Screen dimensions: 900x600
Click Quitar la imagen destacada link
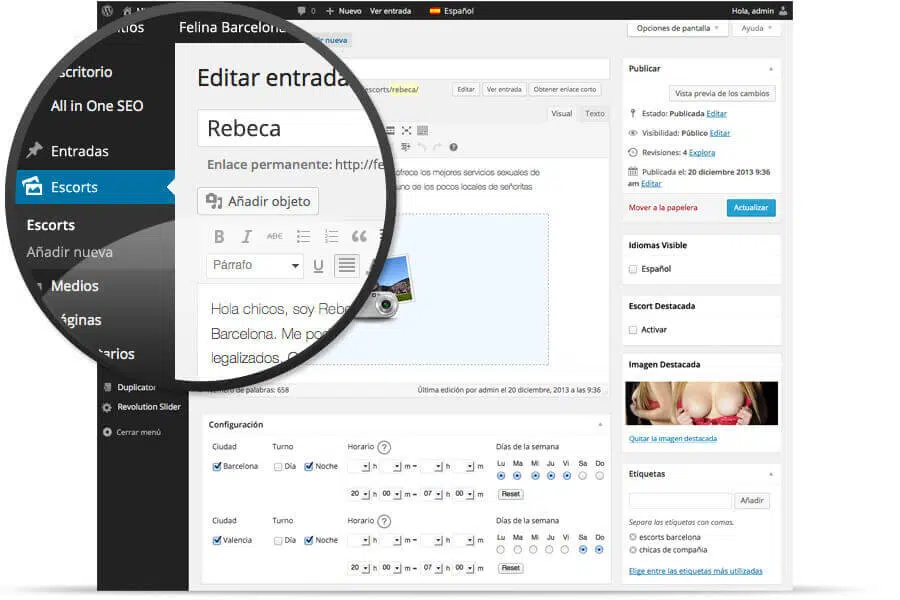673,439
